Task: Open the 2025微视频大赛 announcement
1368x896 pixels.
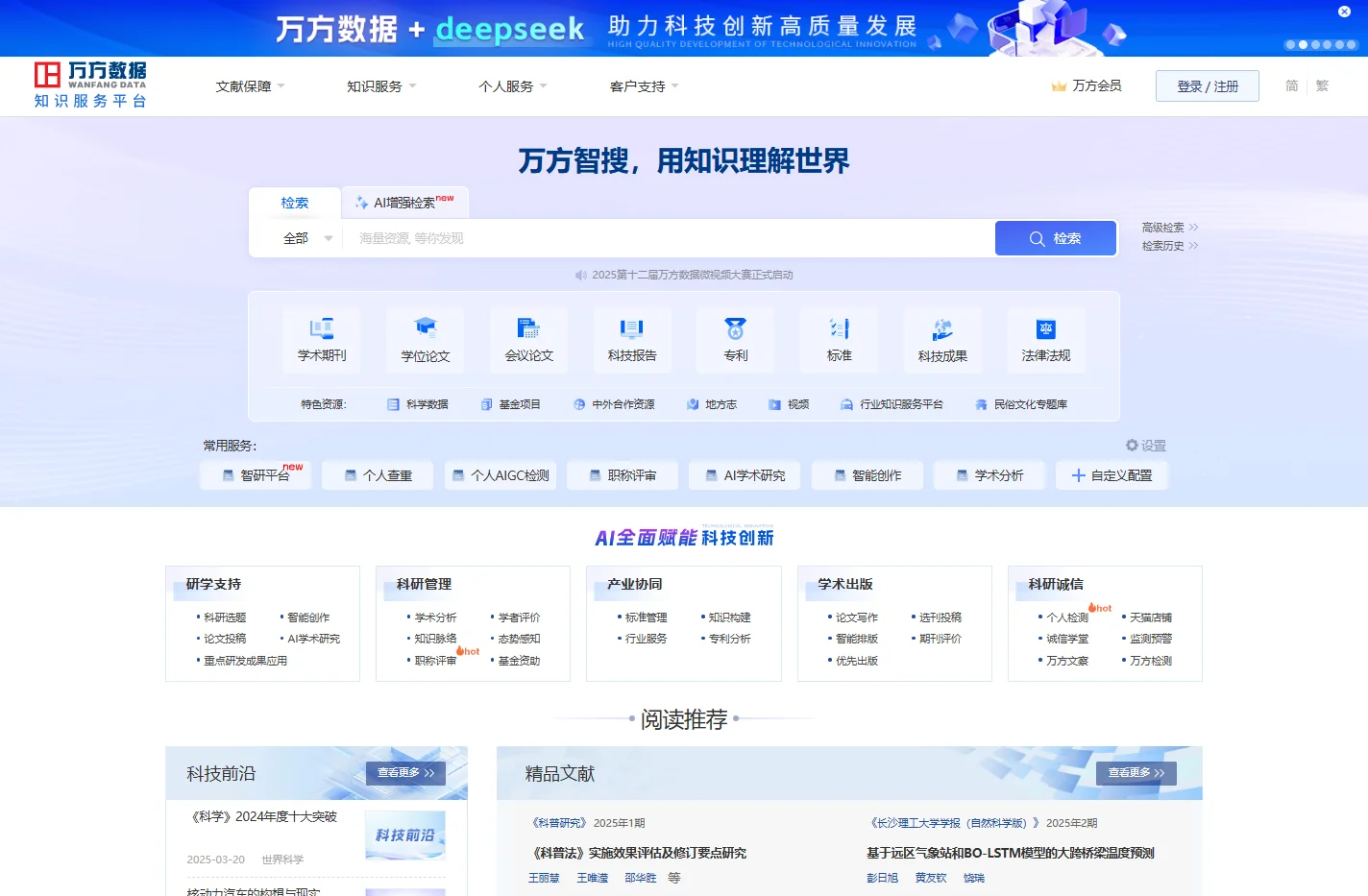Action: (x=693, y=275)
